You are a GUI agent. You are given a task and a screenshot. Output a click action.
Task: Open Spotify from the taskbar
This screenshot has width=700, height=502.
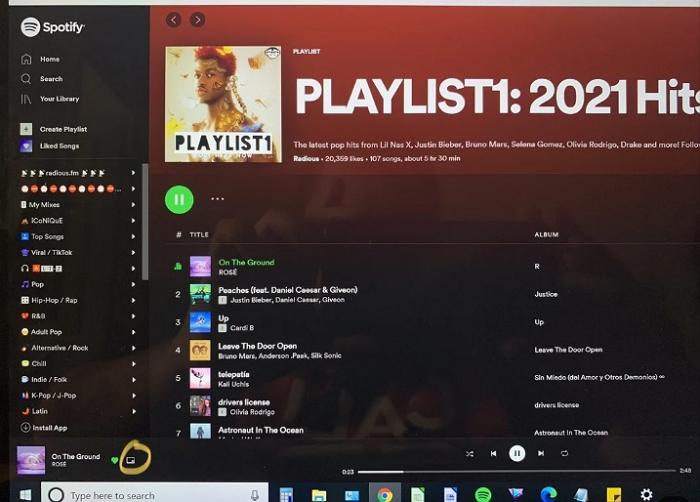[483, 494]
